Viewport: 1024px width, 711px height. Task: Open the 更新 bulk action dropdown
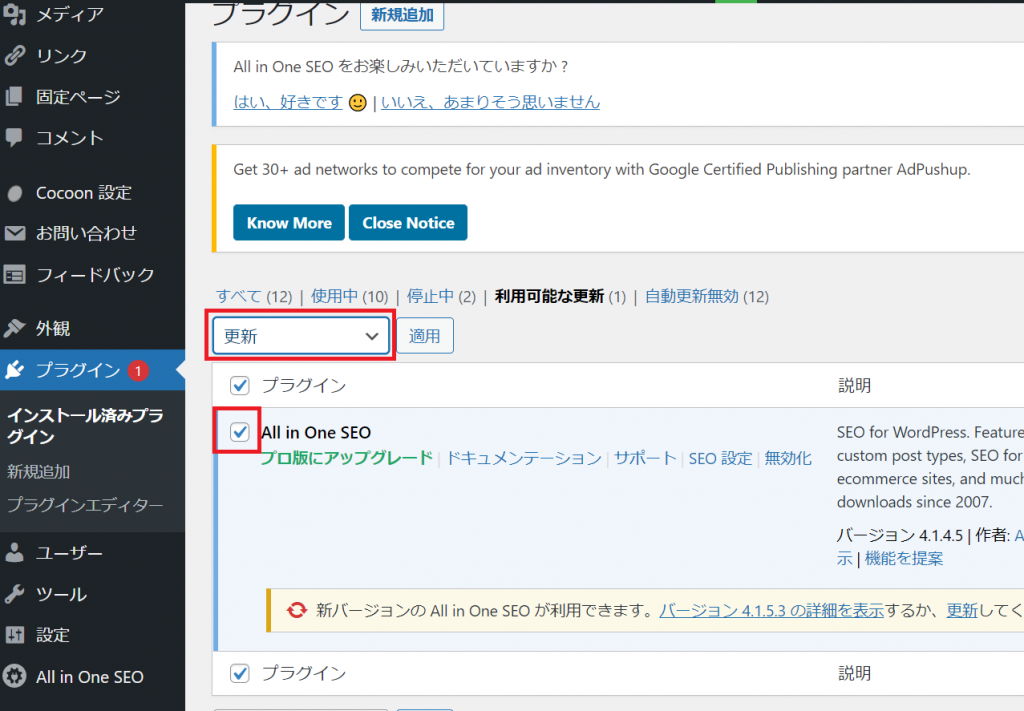[x=300, y=336]
